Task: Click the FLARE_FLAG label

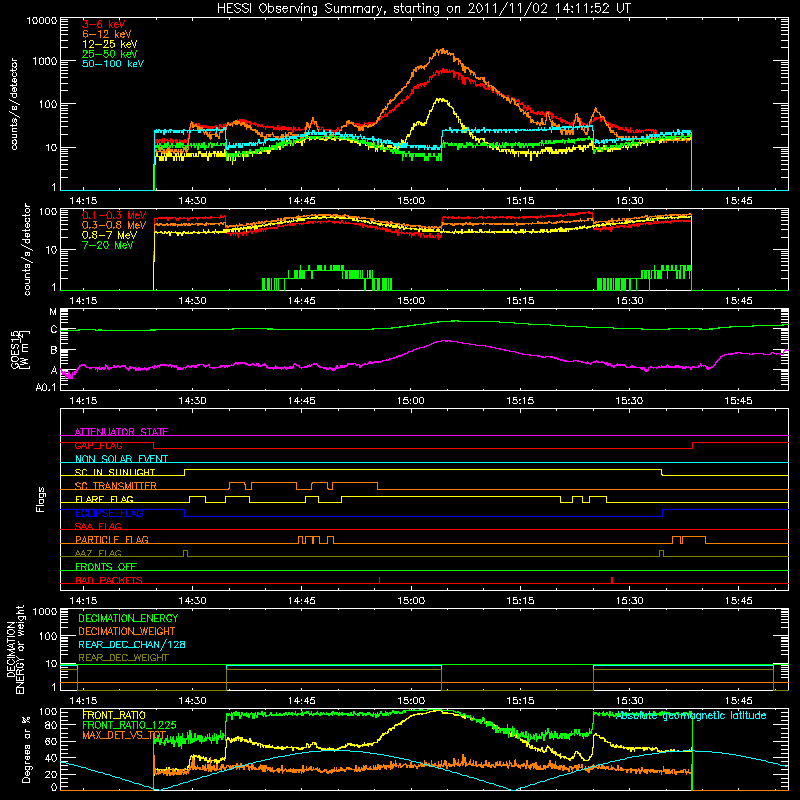Action: click(x=104, y=499)
